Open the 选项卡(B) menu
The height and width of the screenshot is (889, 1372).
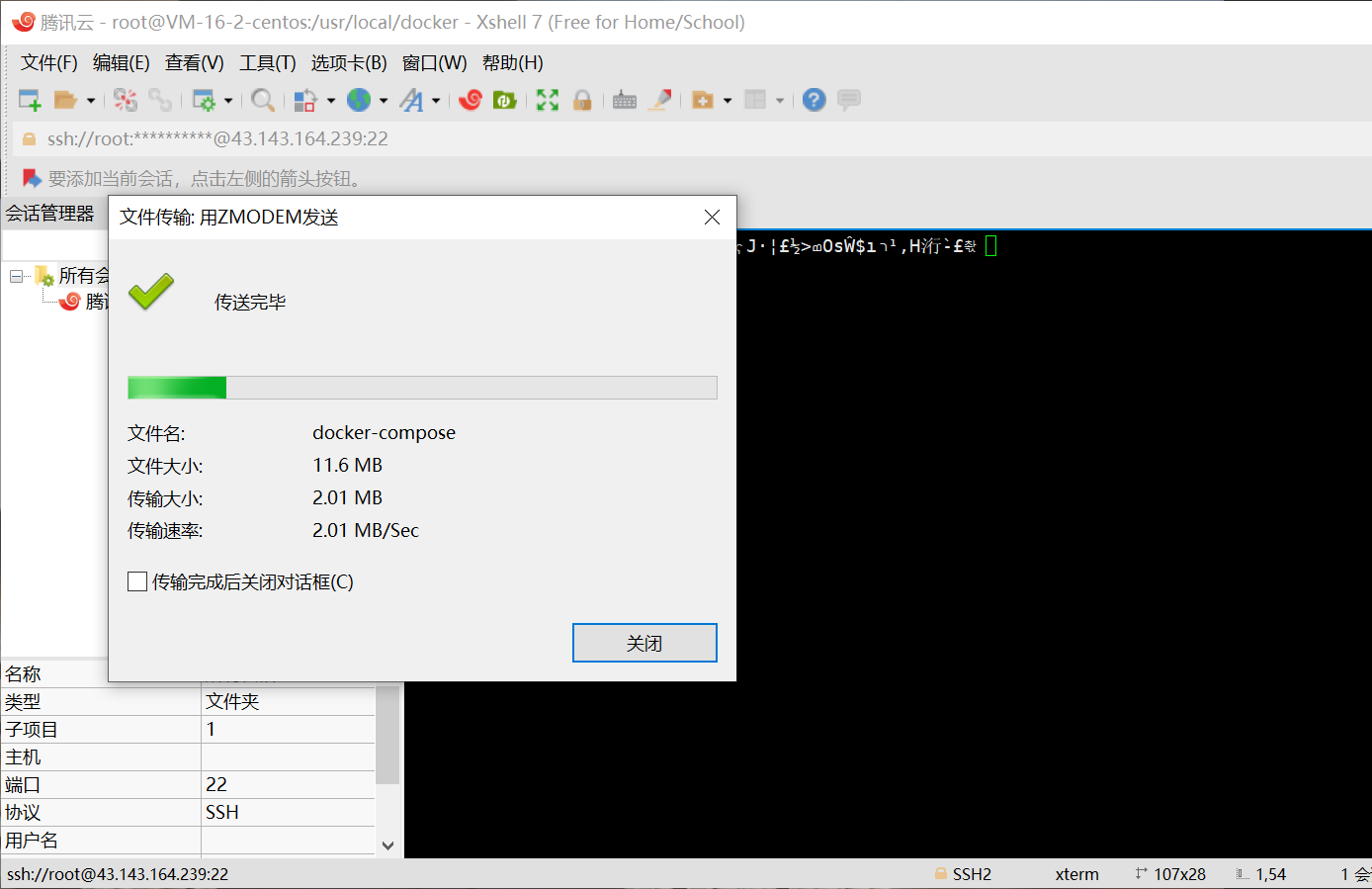(349, 63)
